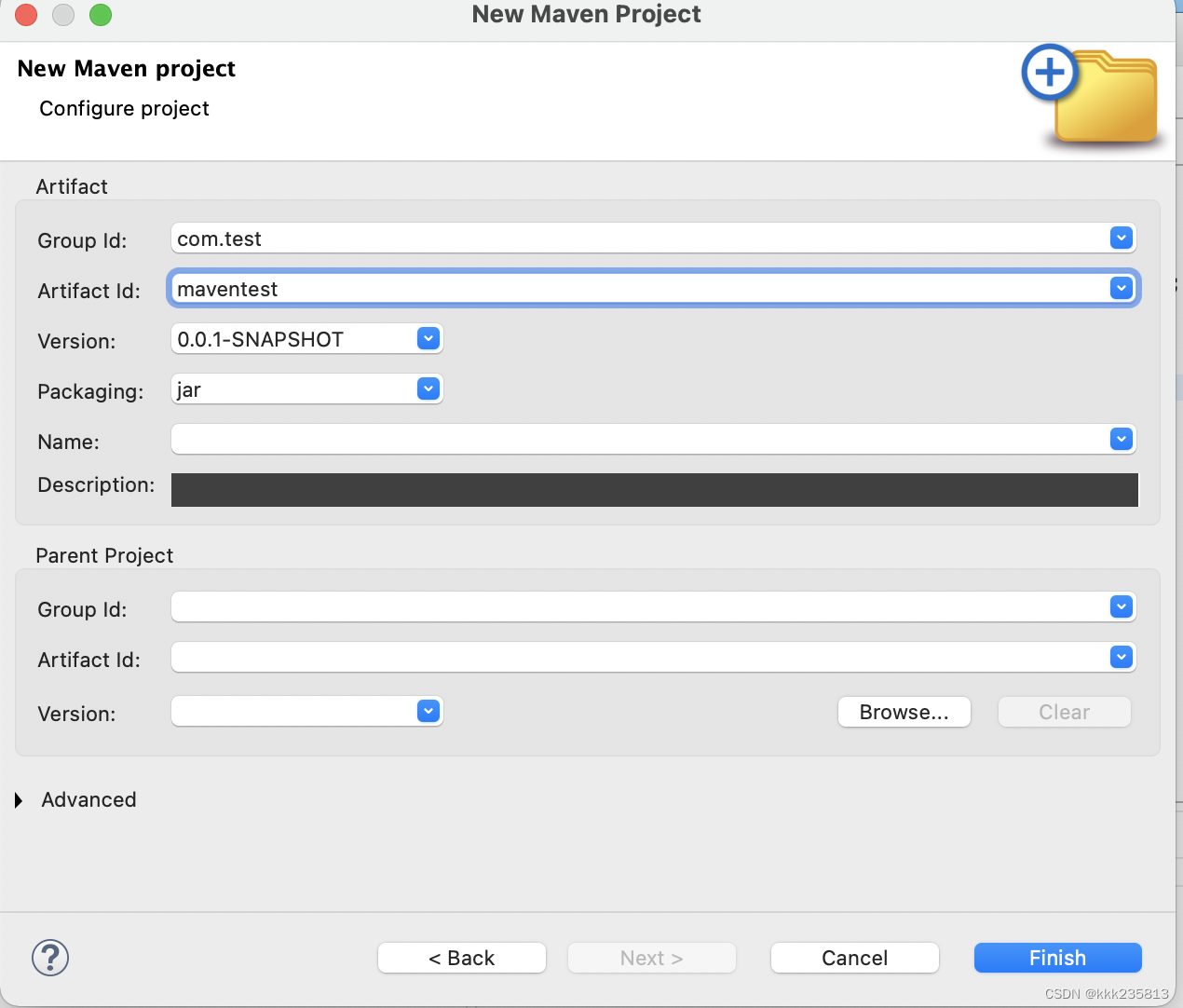This screenshot has width=1183, height=1008.
Task: Click the help question mark icon
Action: [49, 958]
